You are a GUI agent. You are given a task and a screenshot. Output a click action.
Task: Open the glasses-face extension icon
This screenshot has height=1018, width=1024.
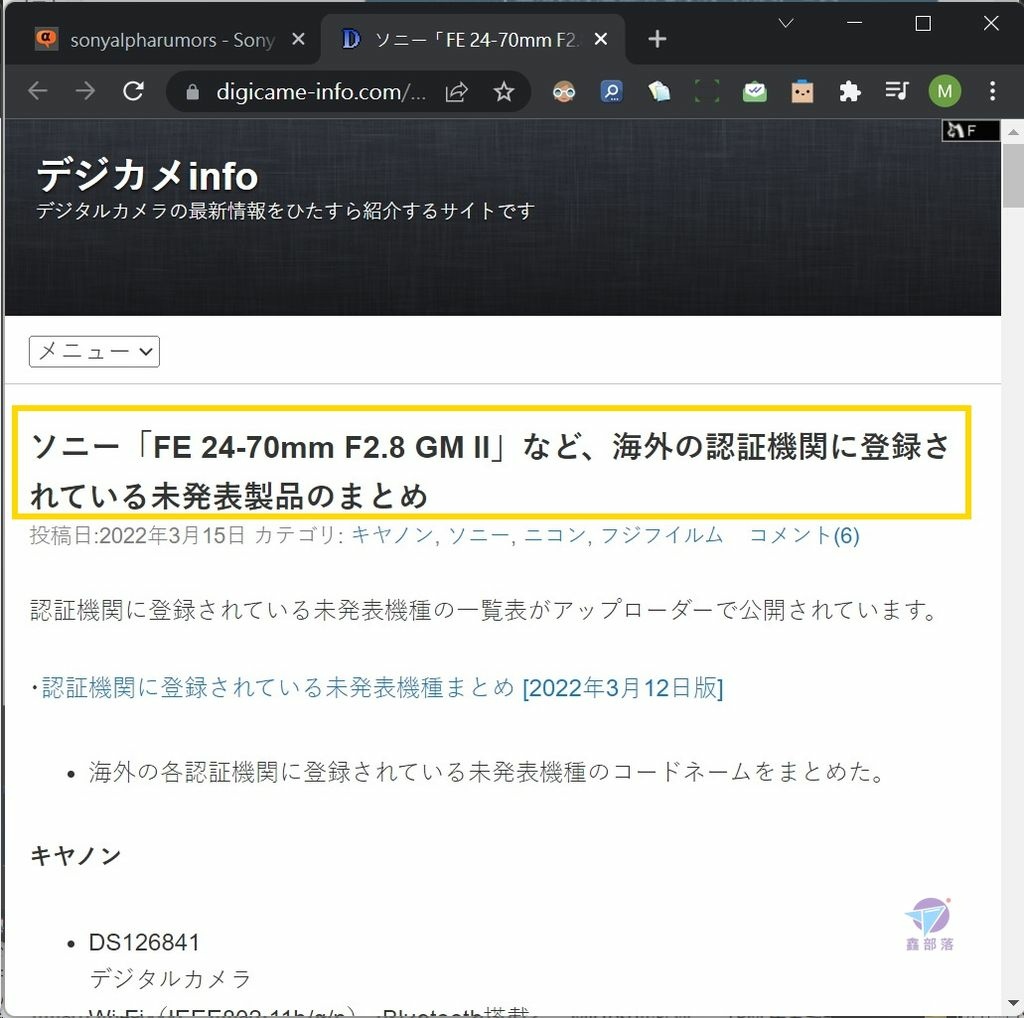564,91
